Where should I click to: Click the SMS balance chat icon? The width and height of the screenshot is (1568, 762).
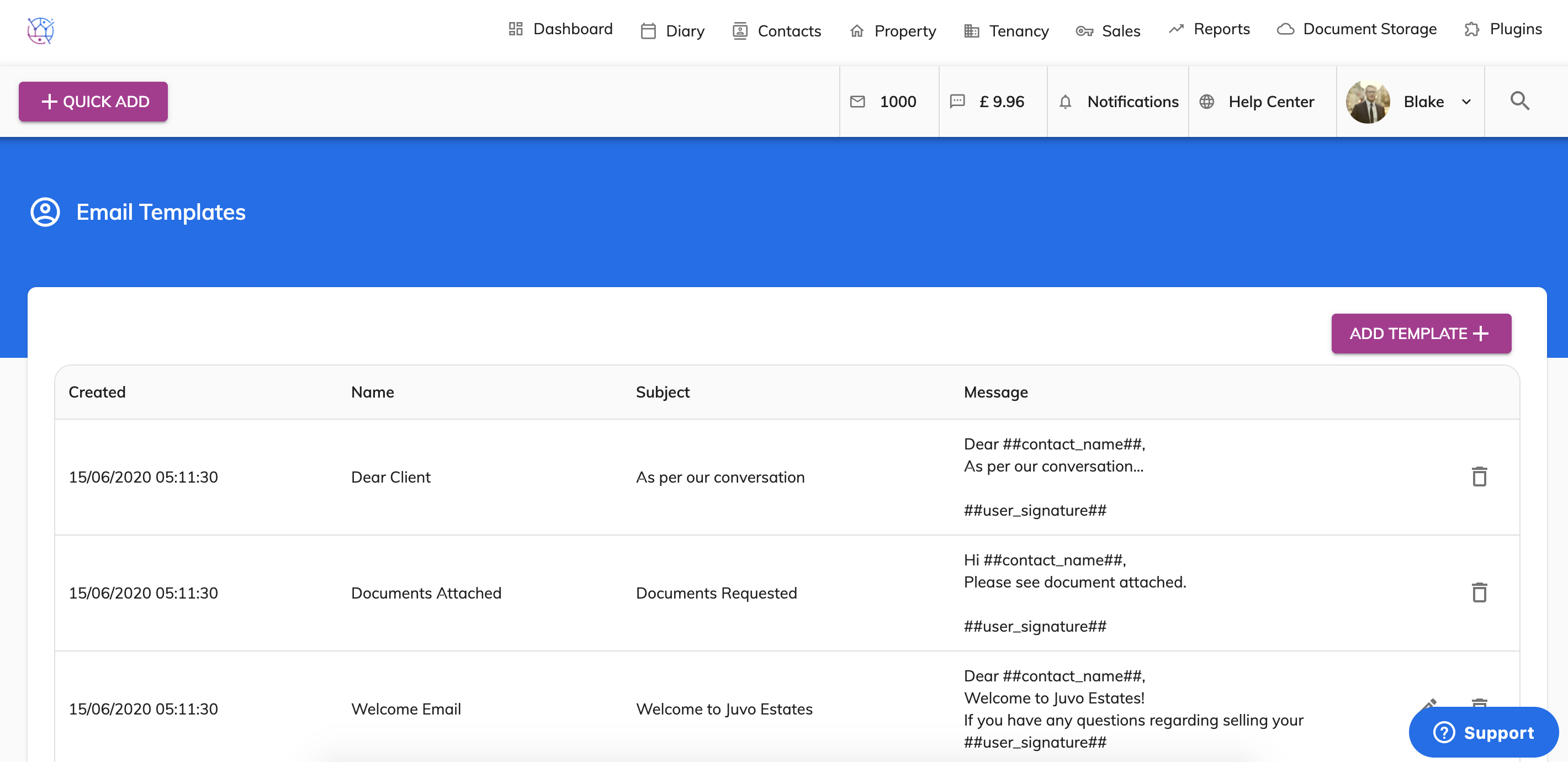point(957,102)
